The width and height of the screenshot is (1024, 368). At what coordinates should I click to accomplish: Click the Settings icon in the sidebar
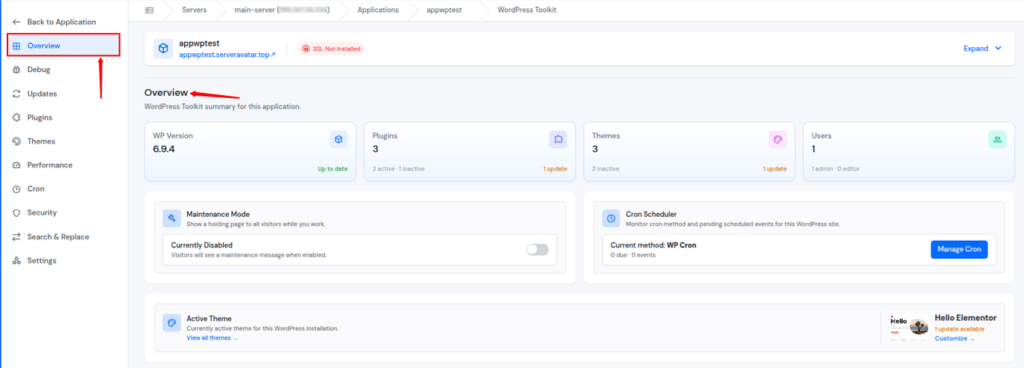click(16, 260)
